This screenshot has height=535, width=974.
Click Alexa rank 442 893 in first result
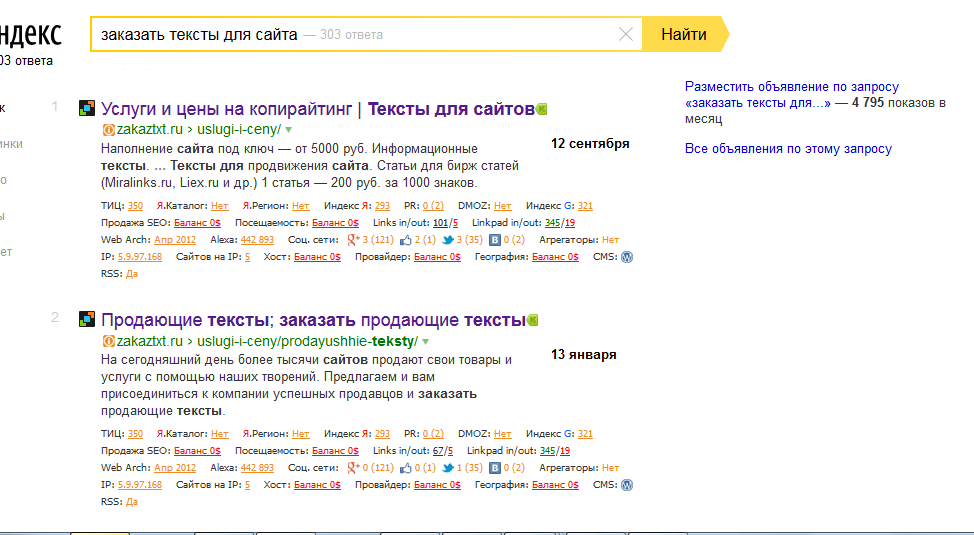257,240
